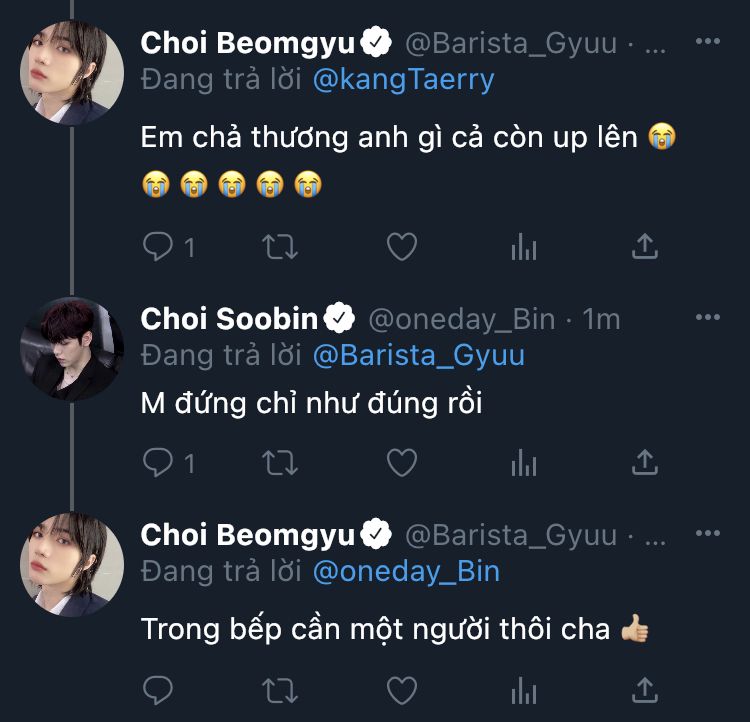Image resolution: width=750 pixels, height=722 pixels.
Task: Like Beomgyu's last tweet about the kitchen
Action: [x=401, y=689]
